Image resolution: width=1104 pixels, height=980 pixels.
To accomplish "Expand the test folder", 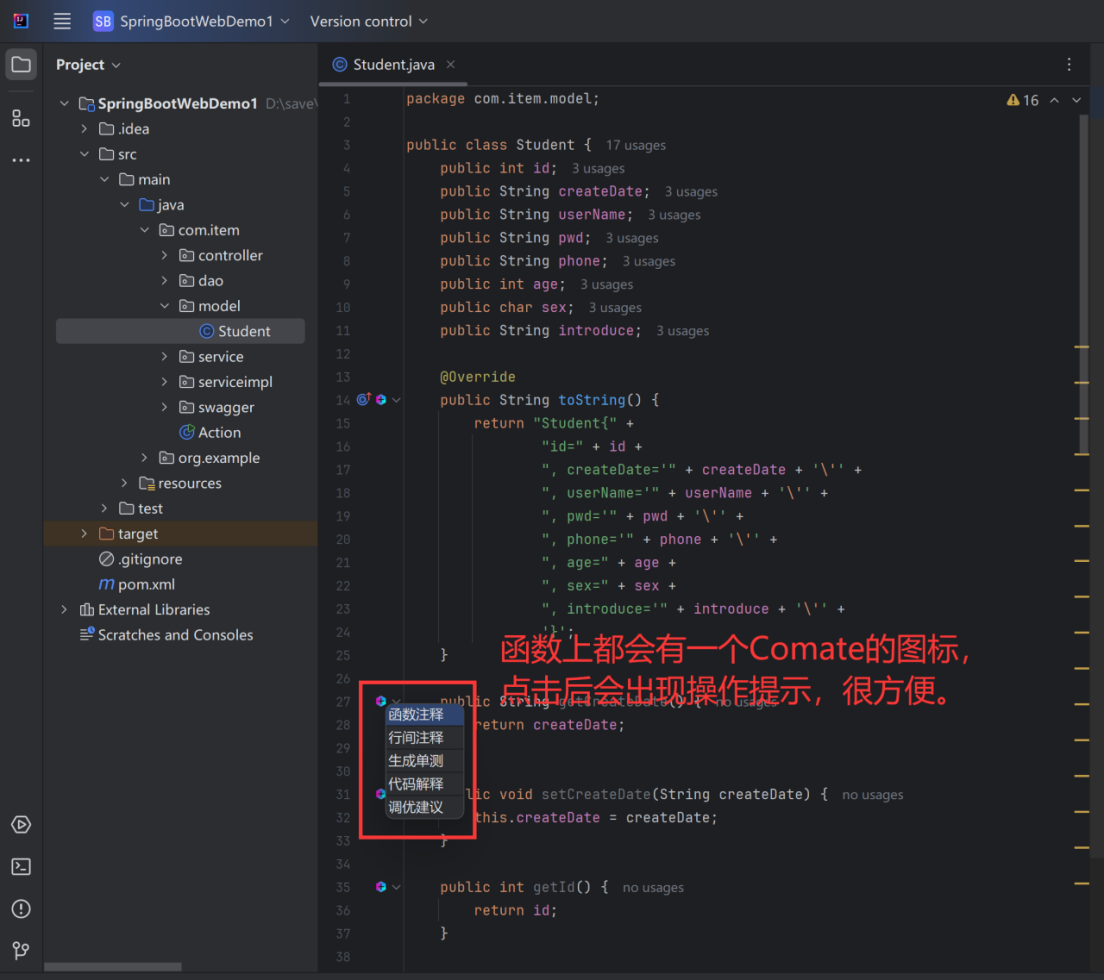I will pyautogui.click(x=104, y=509).
